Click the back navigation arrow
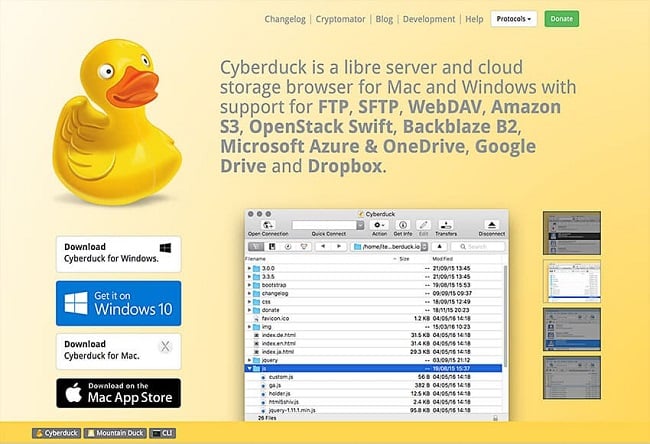 [x=323, y=247]
